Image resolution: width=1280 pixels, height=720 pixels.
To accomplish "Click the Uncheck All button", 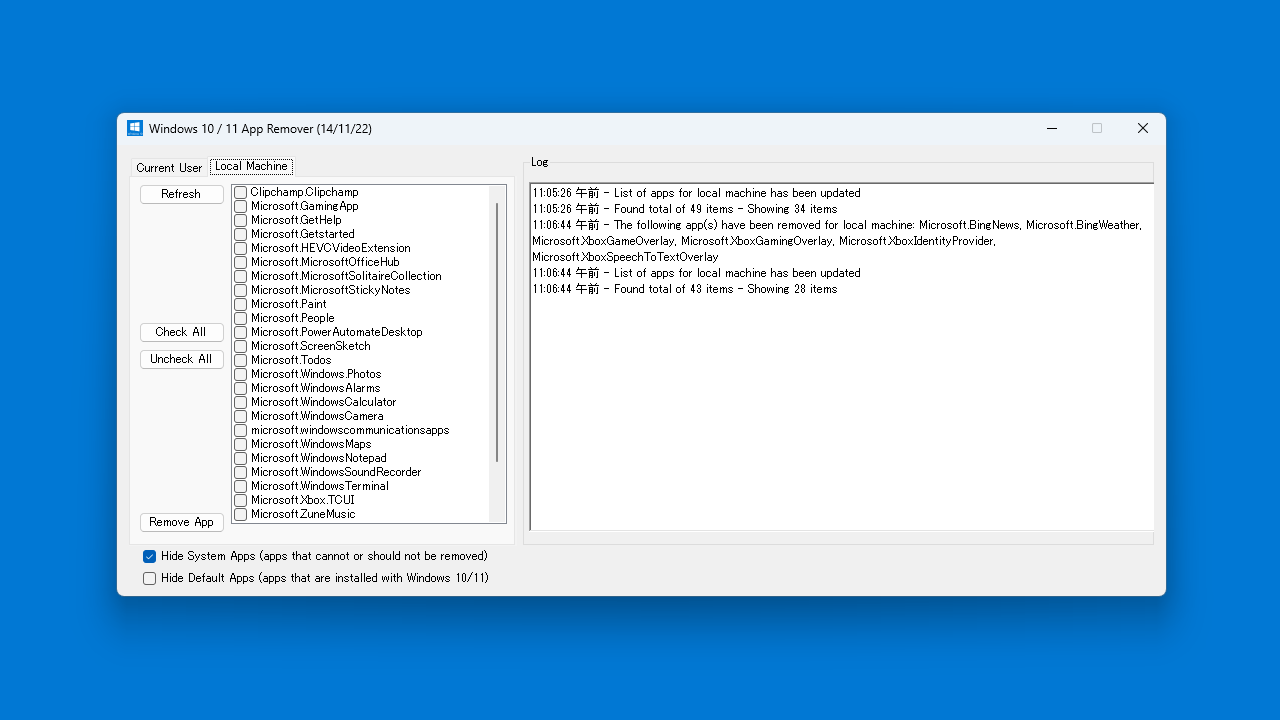I will click(181, 359).
